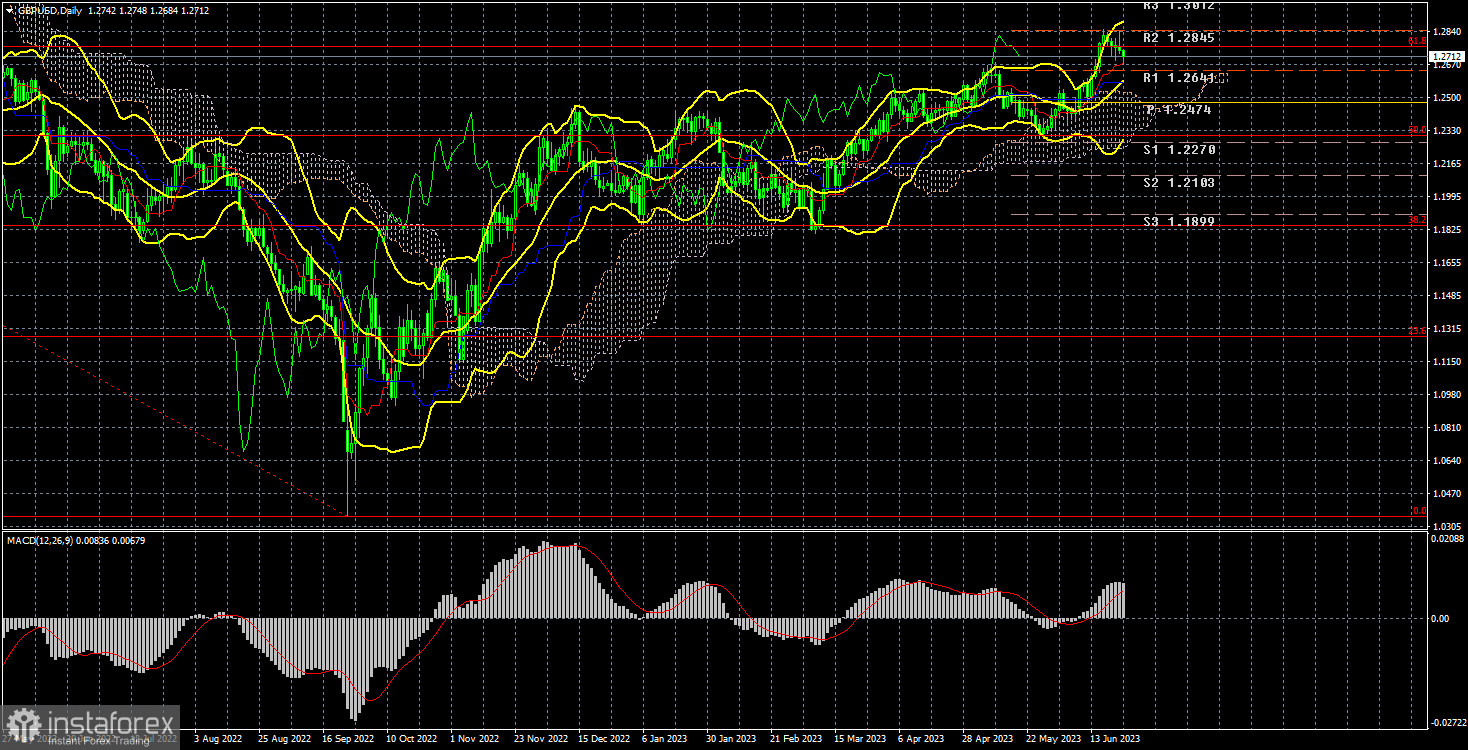1468x750 pixels.
Task: Click the OHLC values 1.2742 1.2748 1.2684 1.2712
Action: click(x=150, y=9)
